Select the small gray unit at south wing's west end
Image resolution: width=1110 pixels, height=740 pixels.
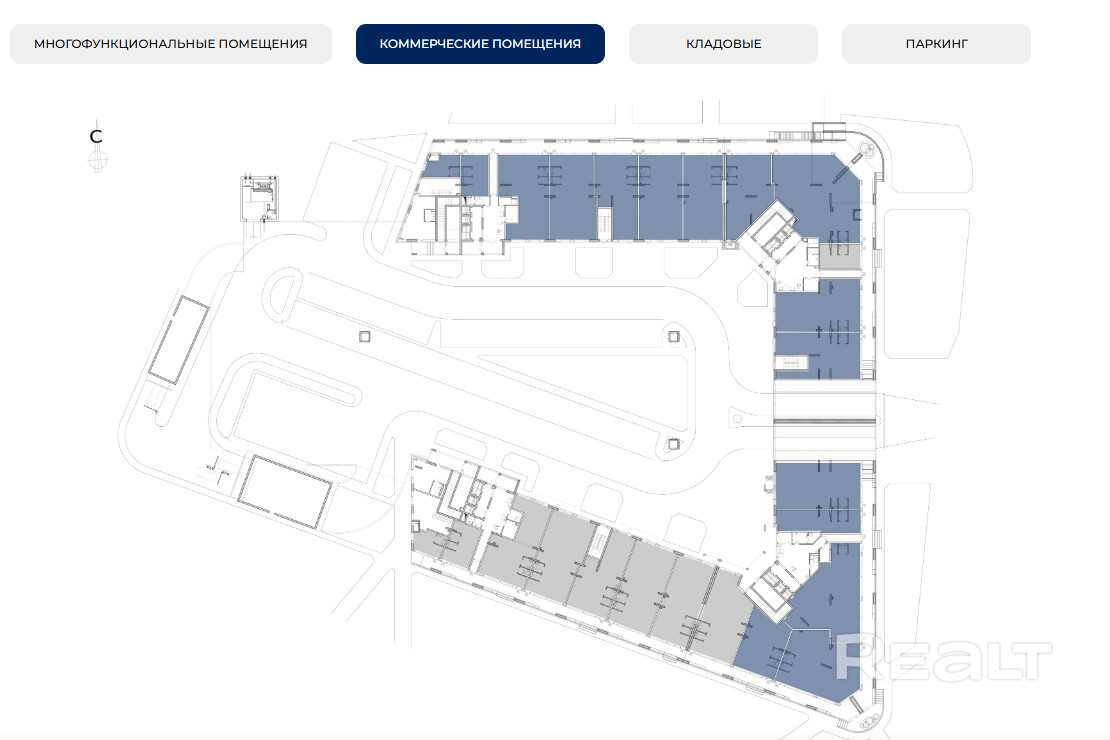point(446,542)
